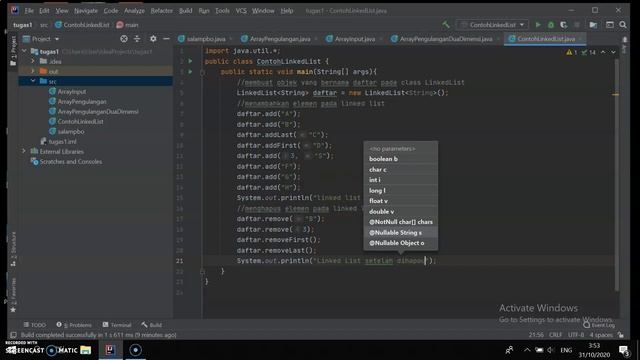Screen dimensions: 640x360
Task: Open File Explorer from taskbar
Action: click(85, 350)
